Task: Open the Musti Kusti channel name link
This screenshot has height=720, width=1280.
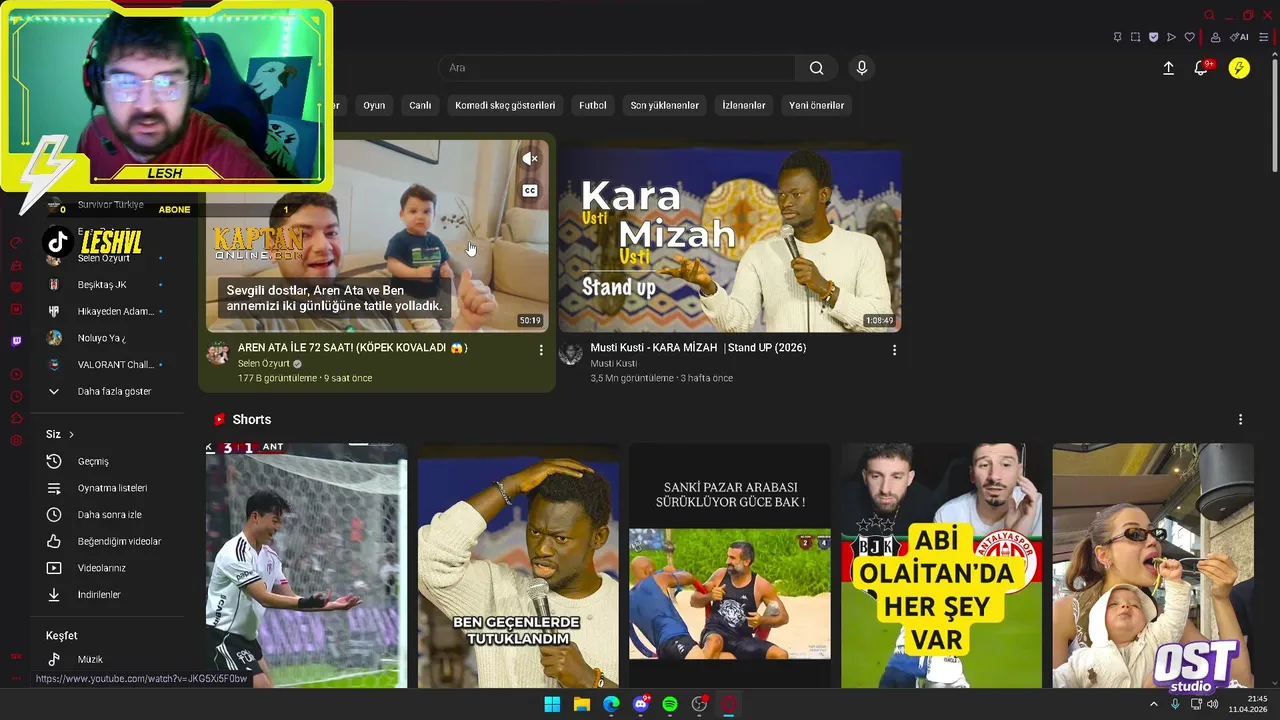Action: point(614,364)
